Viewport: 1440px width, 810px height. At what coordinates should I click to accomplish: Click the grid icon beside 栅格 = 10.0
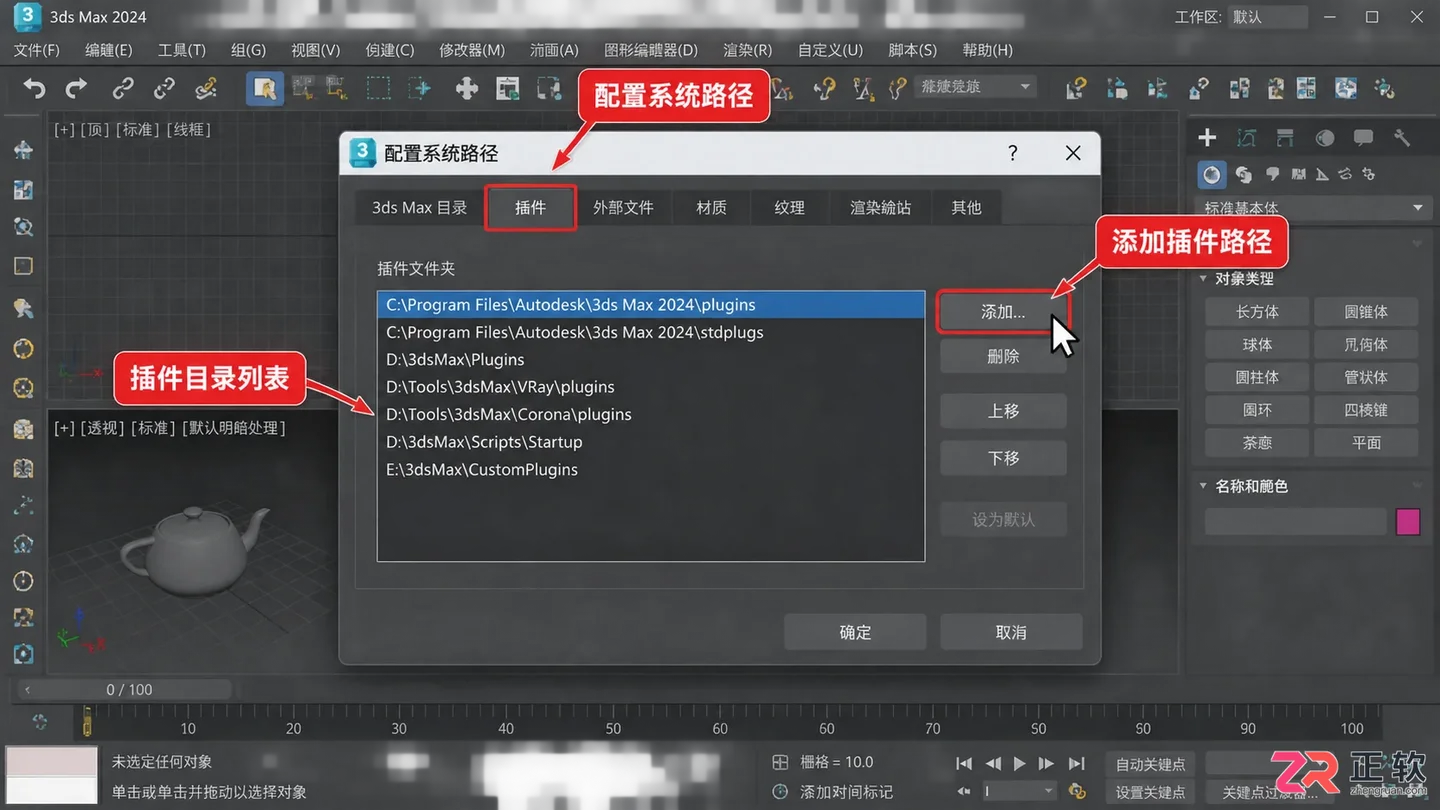[781, 762]
